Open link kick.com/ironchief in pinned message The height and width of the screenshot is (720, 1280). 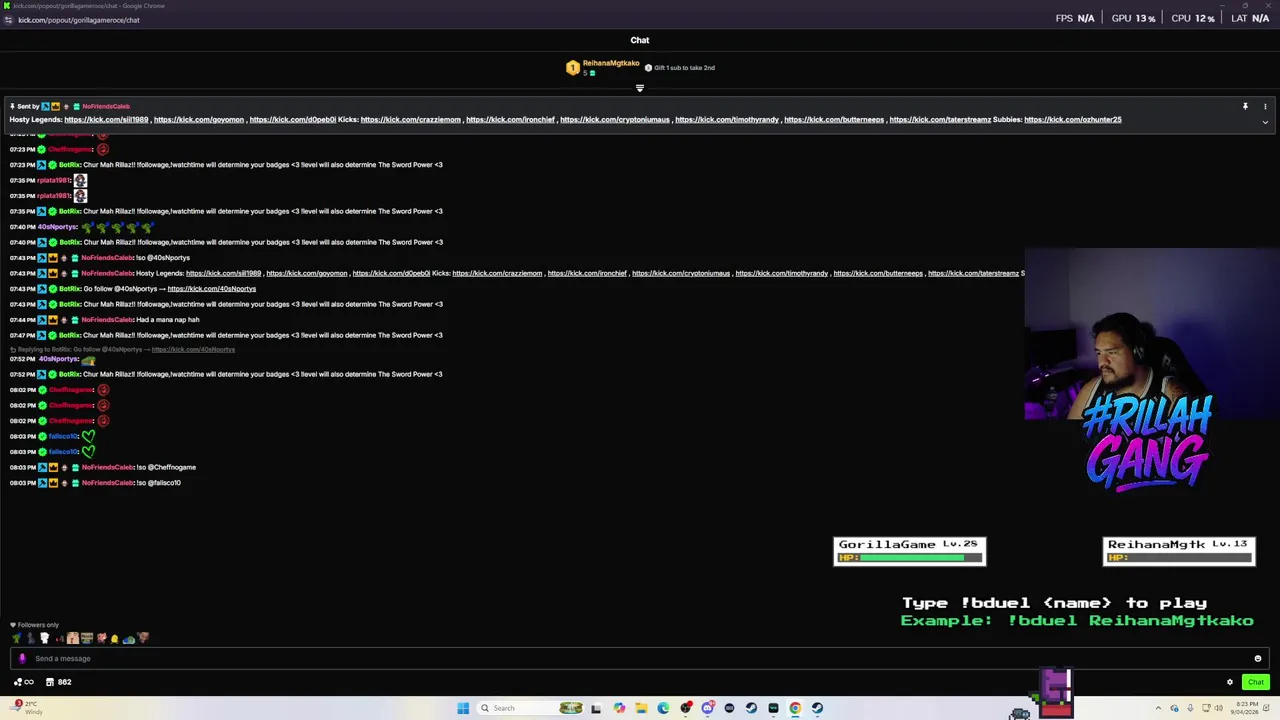coord(510,120)
